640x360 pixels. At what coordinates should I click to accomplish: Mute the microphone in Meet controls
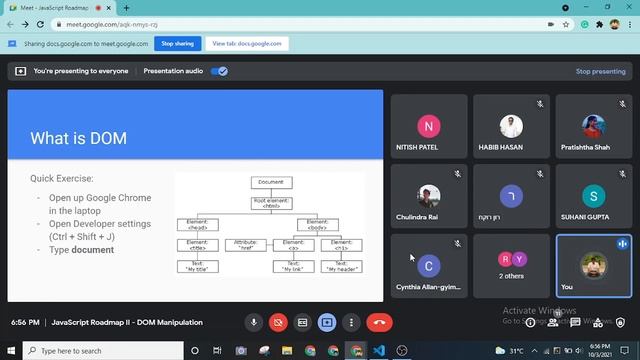click(x=253, y=322)
